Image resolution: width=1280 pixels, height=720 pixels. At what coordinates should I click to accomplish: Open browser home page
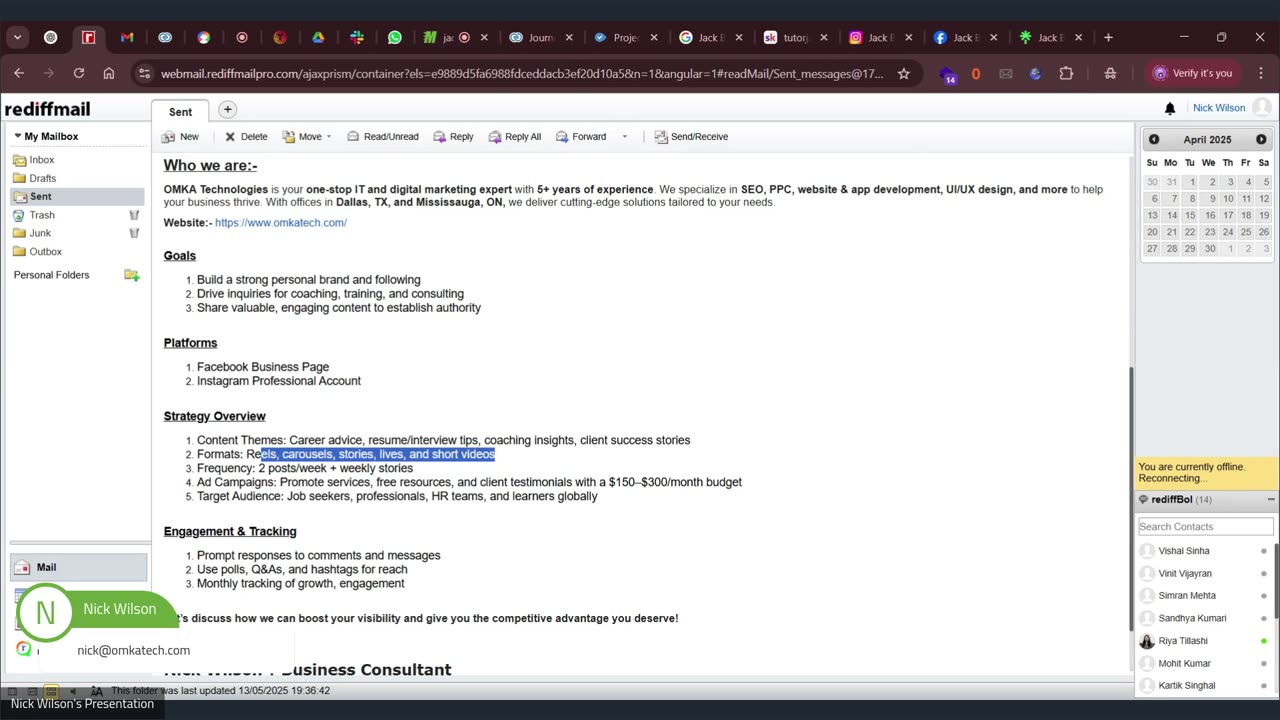pyautogui.click(x=109, y=73)
